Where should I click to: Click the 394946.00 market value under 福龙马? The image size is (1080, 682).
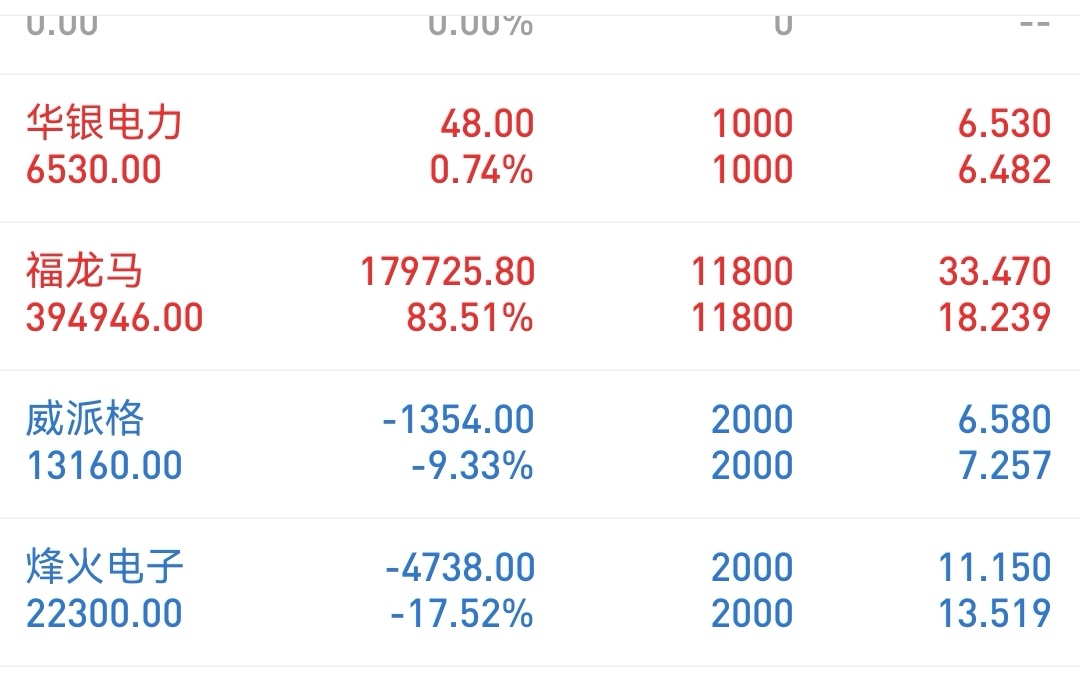click(115, 318)
